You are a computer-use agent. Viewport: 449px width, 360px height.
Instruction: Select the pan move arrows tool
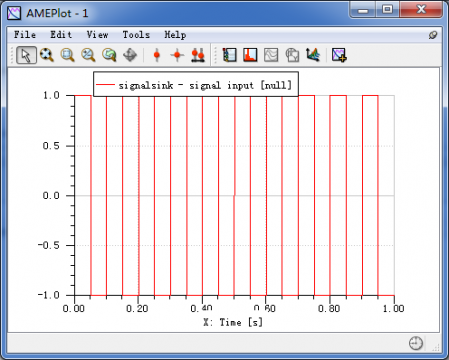pyautogui.click(x=130, y=55)
